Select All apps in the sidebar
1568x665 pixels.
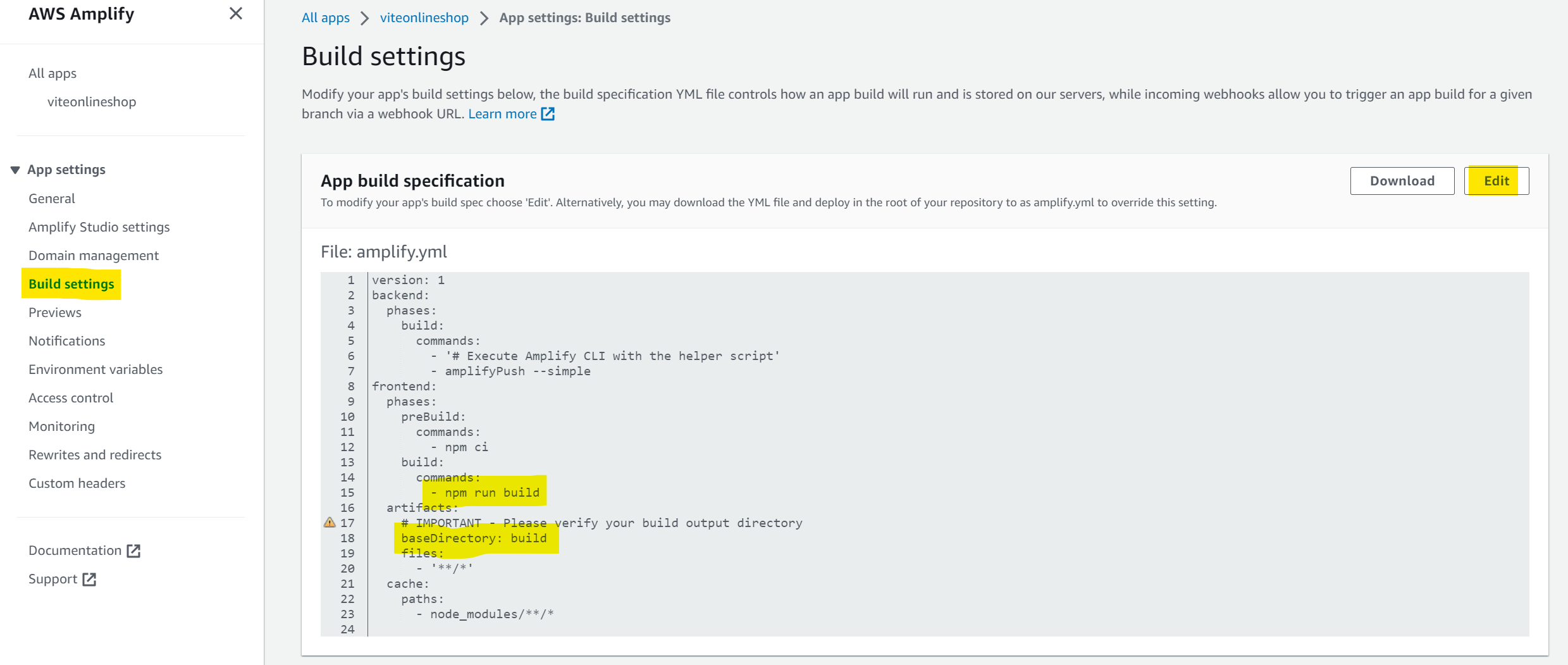tap(52, 73)
